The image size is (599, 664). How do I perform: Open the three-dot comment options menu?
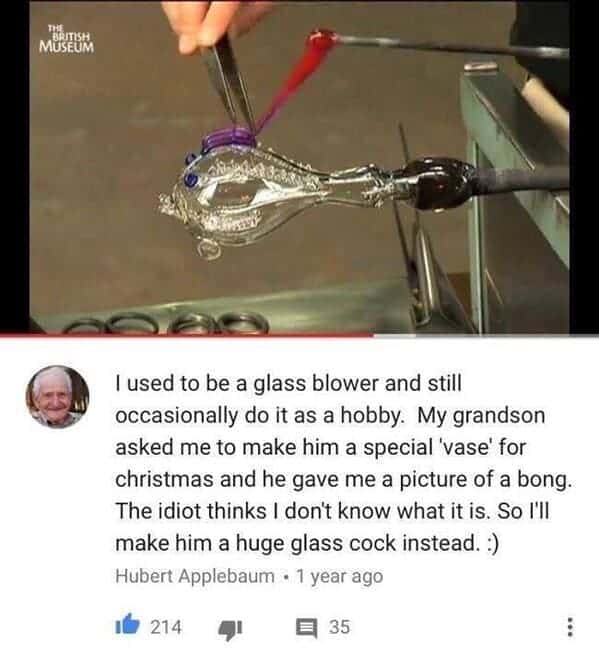pyautogui.click(x=570, y=627)
